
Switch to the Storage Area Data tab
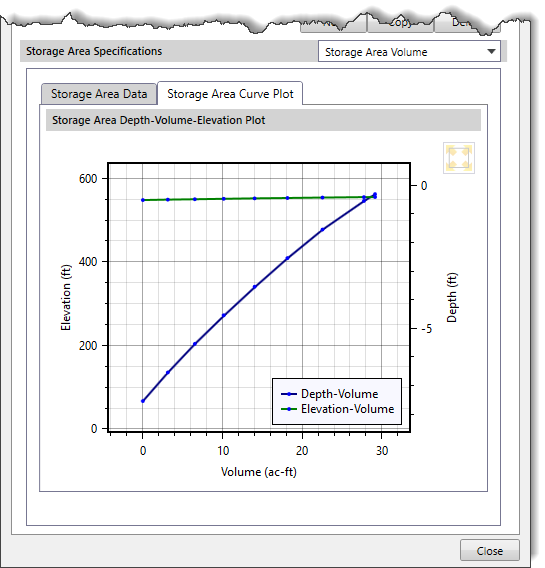pos(99,94)
